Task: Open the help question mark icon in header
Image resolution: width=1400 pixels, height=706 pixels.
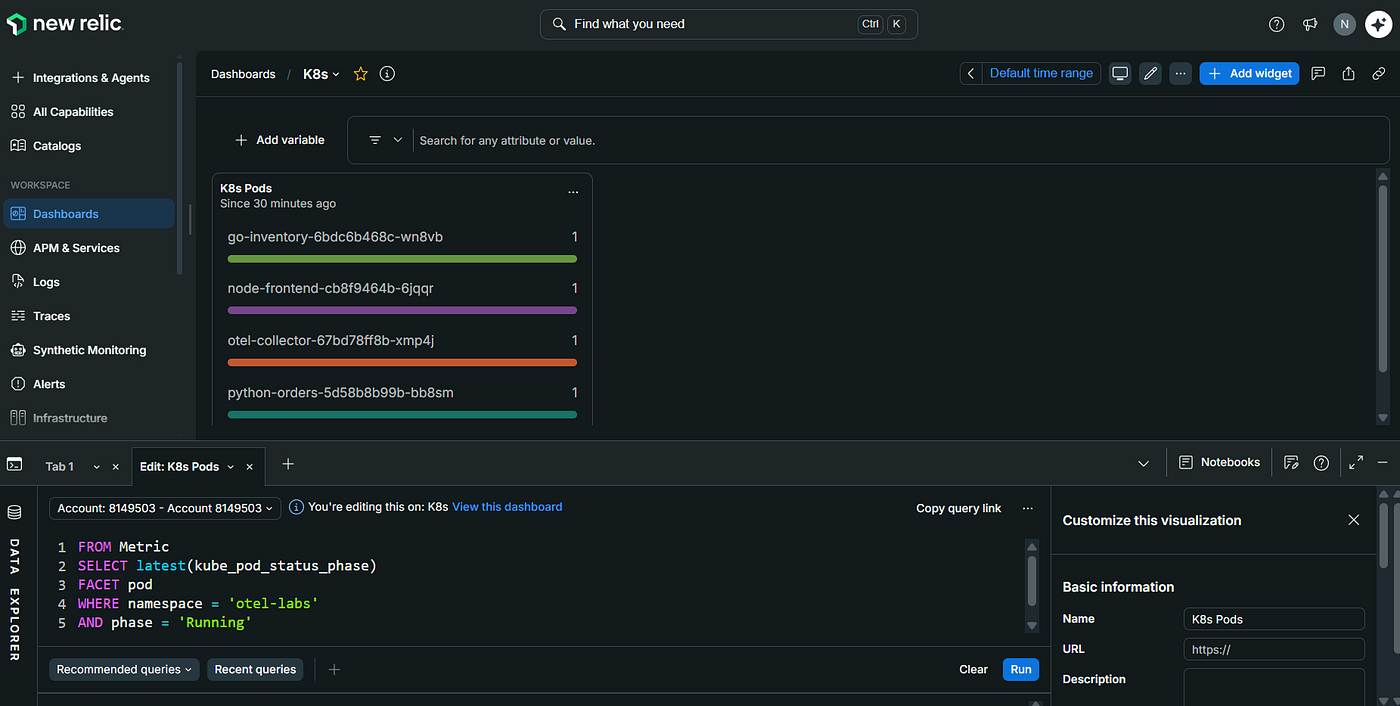Action: pos(1276,24)
